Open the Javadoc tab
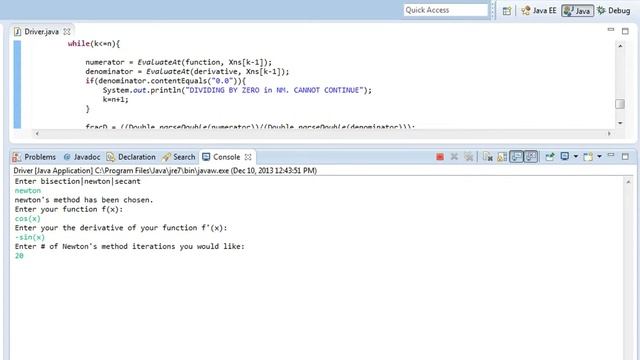 pos(82,157)
